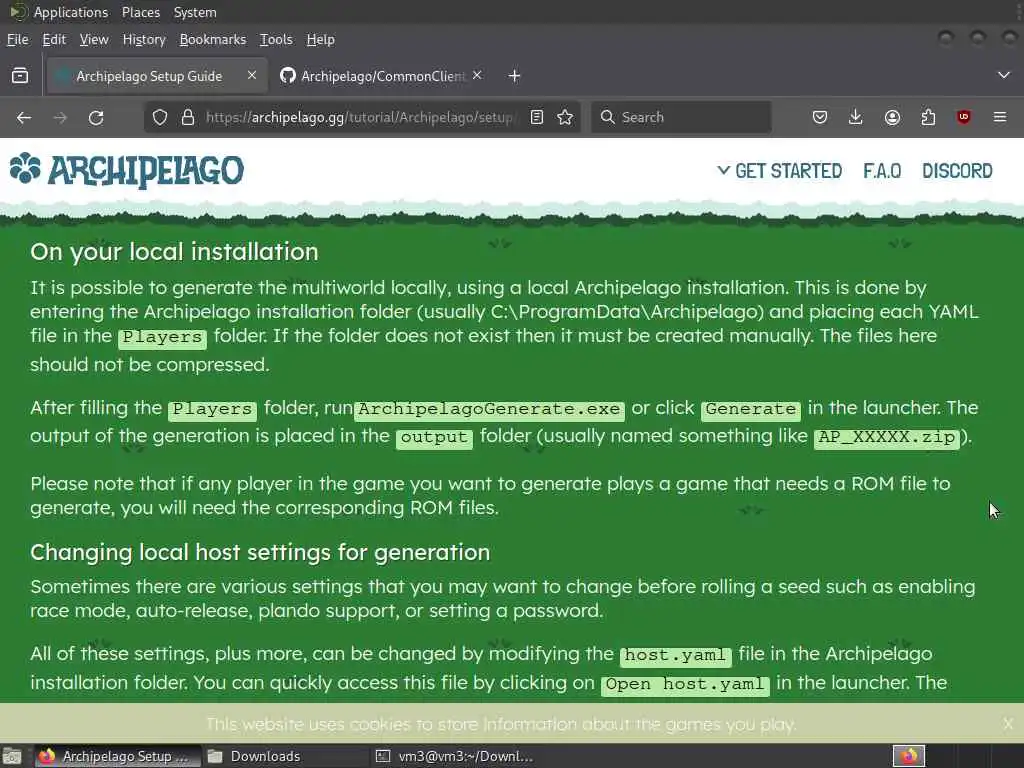Screen dimensions: 1024x768
Task: Open the tracking protection shield icon
Action: coord(160,118)
